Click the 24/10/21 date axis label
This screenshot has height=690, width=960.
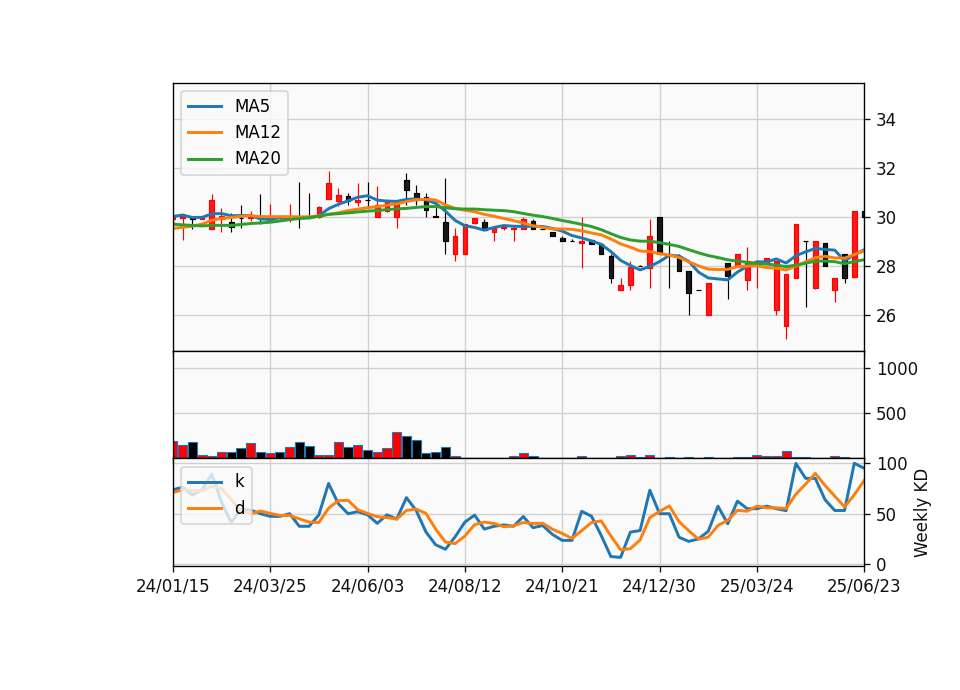561,586
